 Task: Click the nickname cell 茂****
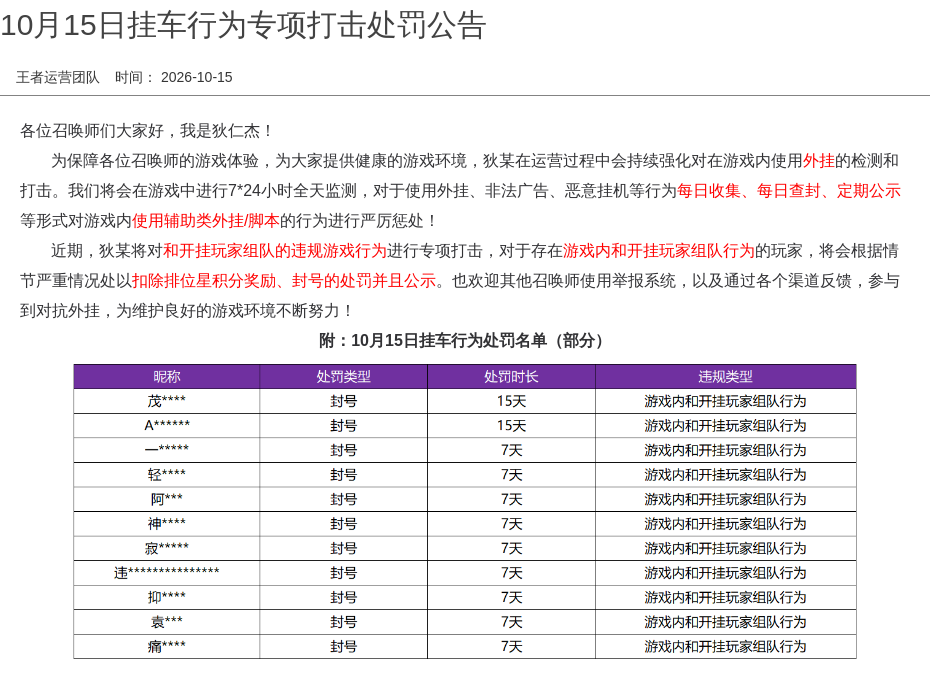click(x=167, y=402)
